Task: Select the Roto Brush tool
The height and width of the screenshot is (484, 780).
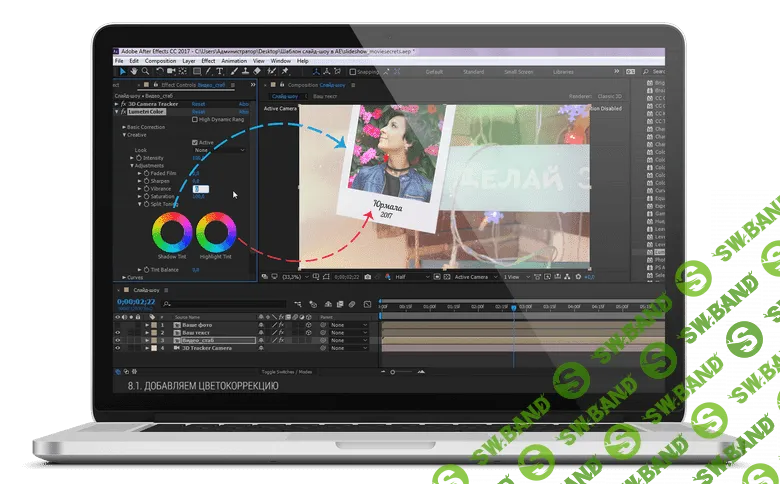Action: 272,72
